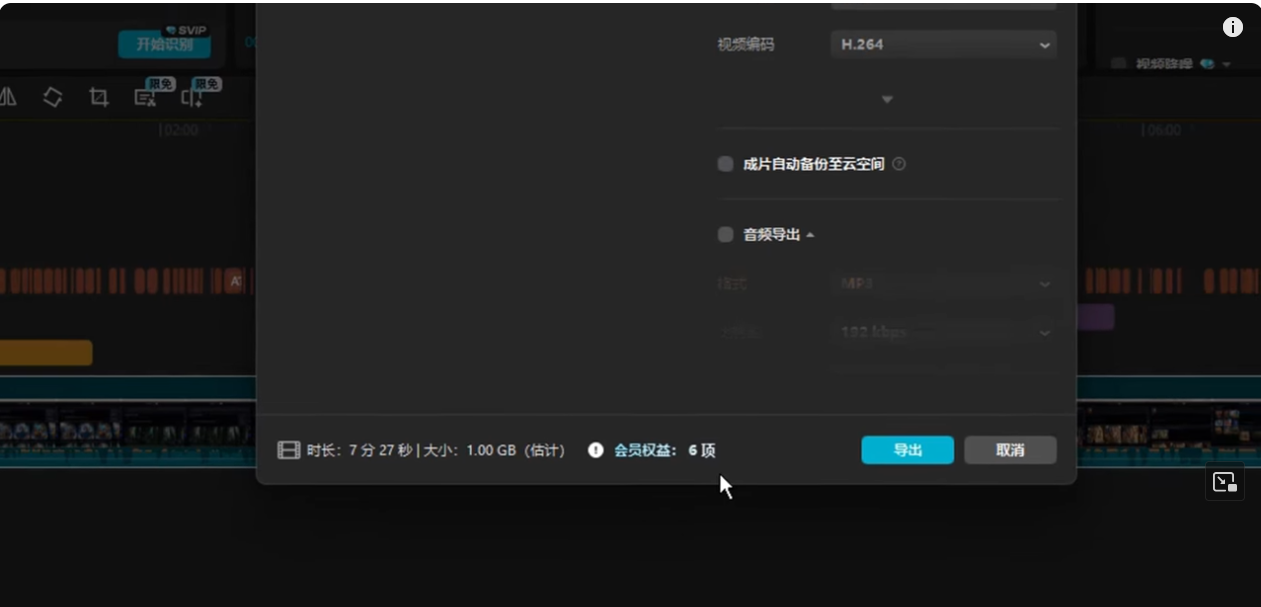
Task: Enable 成片自动备份至云空间 checkbox
Action: pyautogui.click(x=726, y=164)
